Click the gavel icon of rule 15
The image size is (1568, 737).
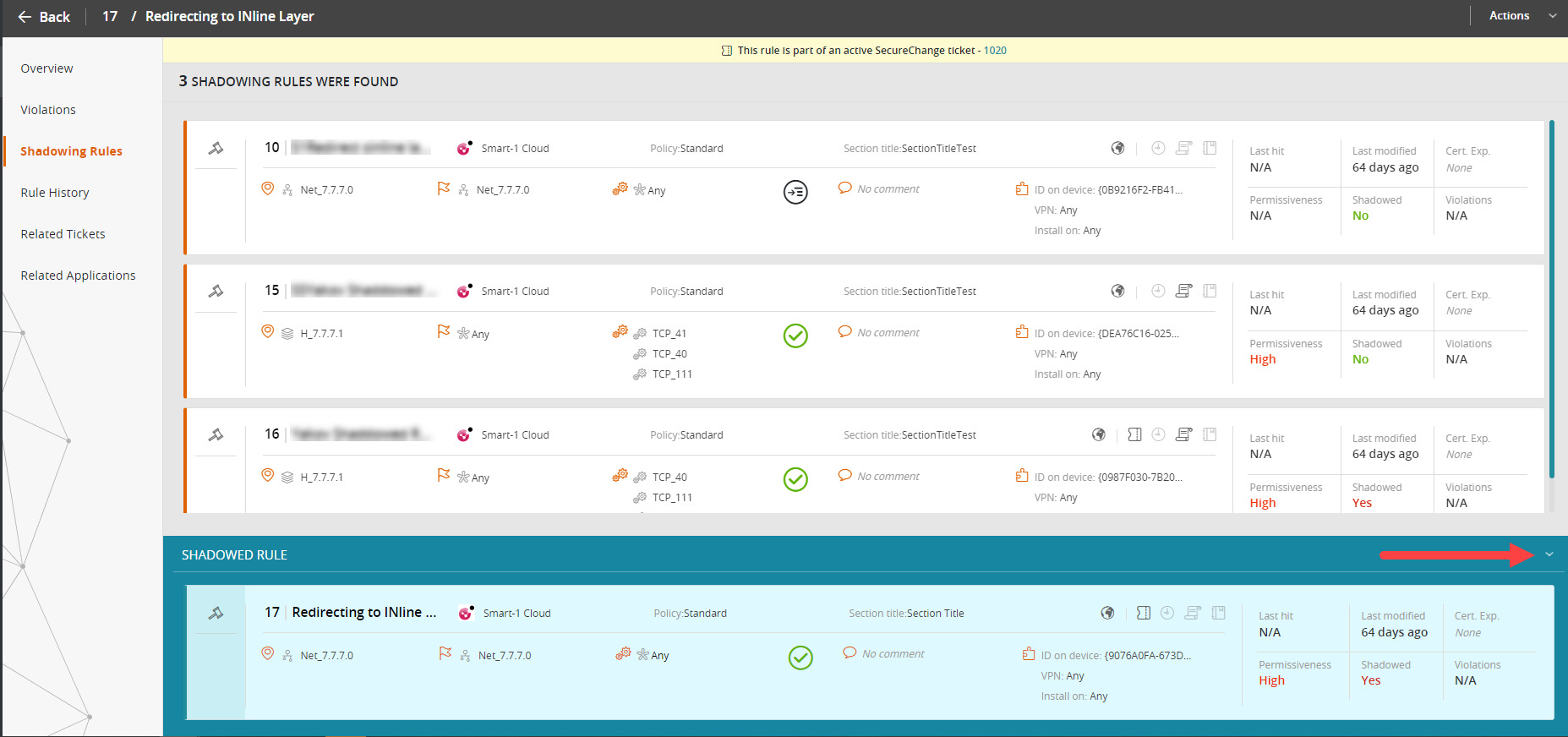click(x=216, y=291)
